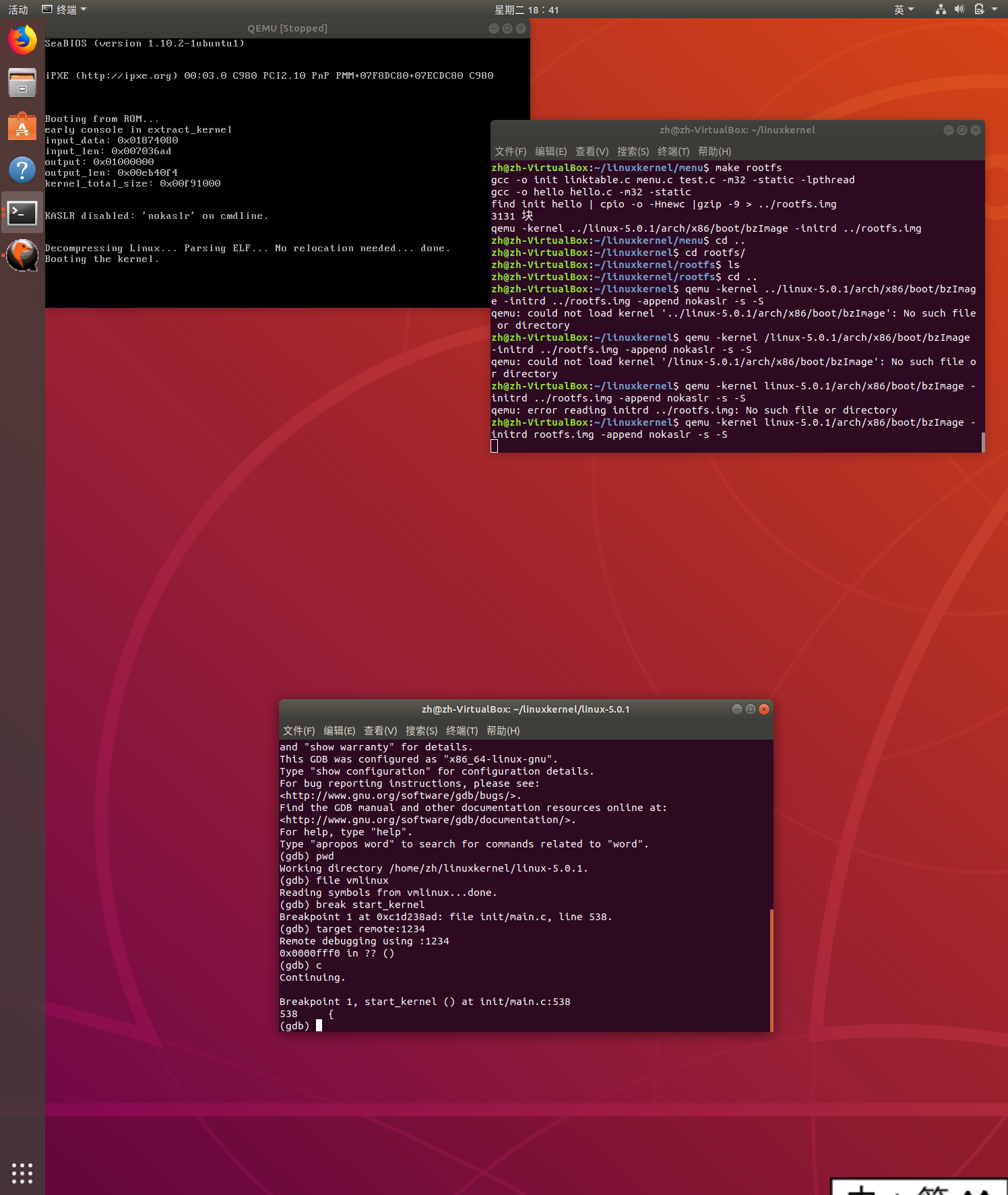Click the "(gdb) break start_kernel" line
1008x1195 pixels.
point(352,905)
